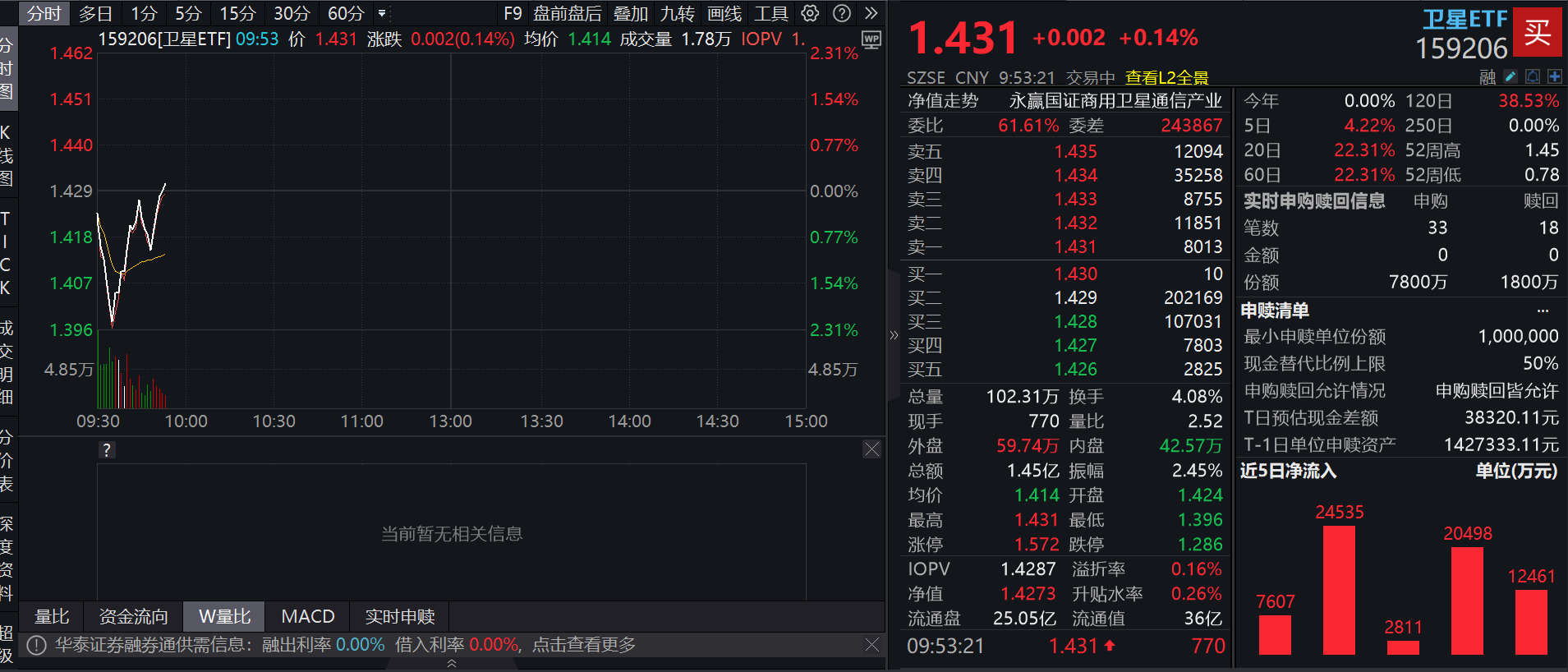Click the pencil edit note icon
Screen dimensions: 1568x672
(1511, 76)
